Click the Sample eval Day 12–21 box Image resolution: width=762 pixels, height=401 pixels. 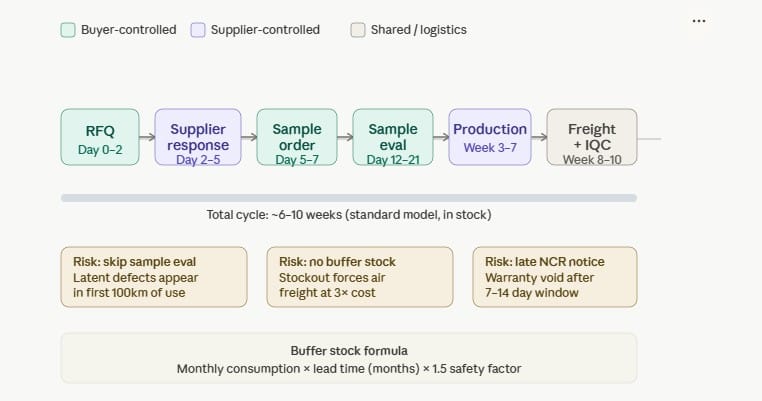click(x=393, y=137)
